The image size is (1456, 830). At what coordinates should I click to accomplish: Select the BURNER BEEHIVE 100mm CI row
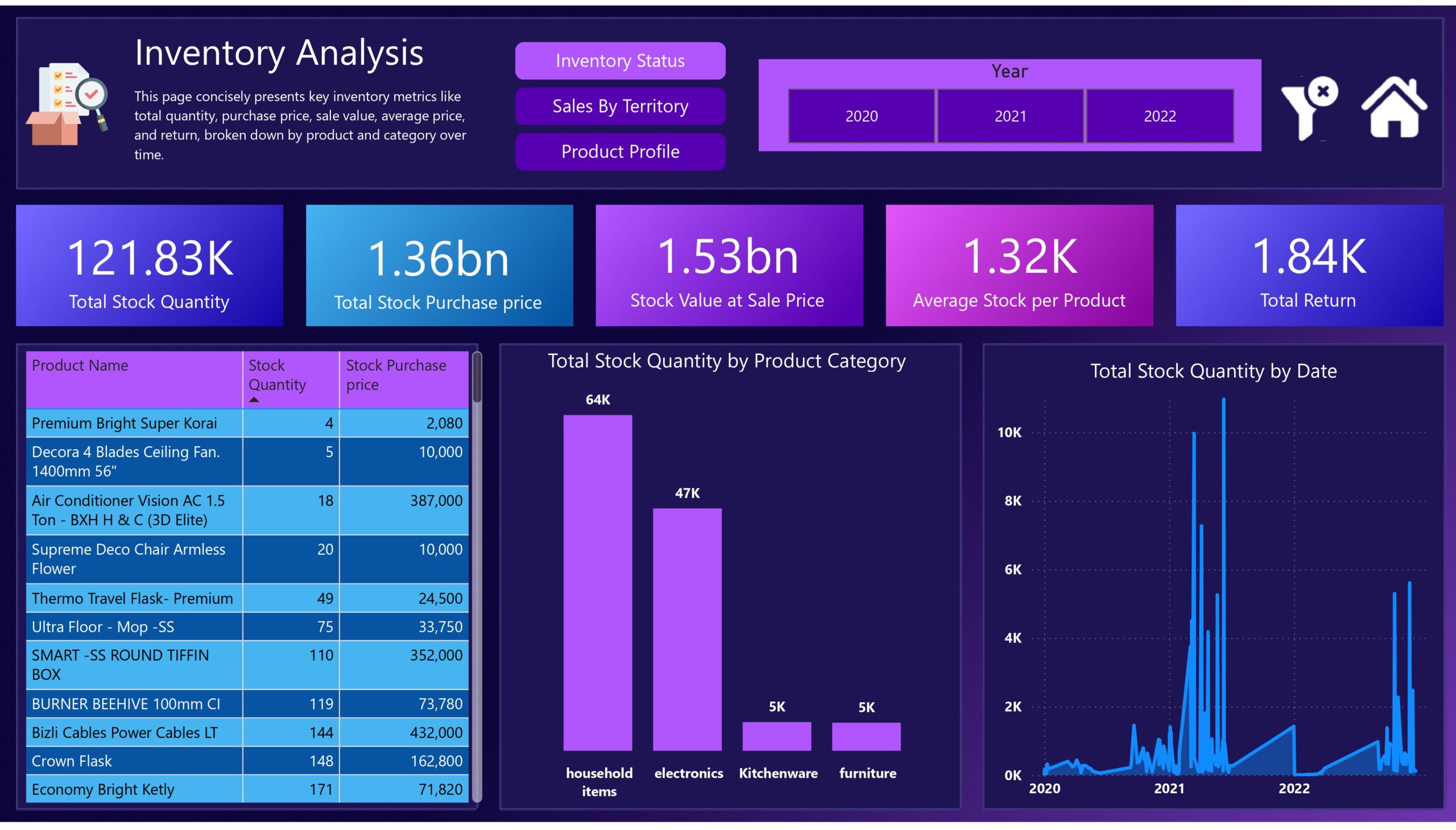click(x=247, y=703)
